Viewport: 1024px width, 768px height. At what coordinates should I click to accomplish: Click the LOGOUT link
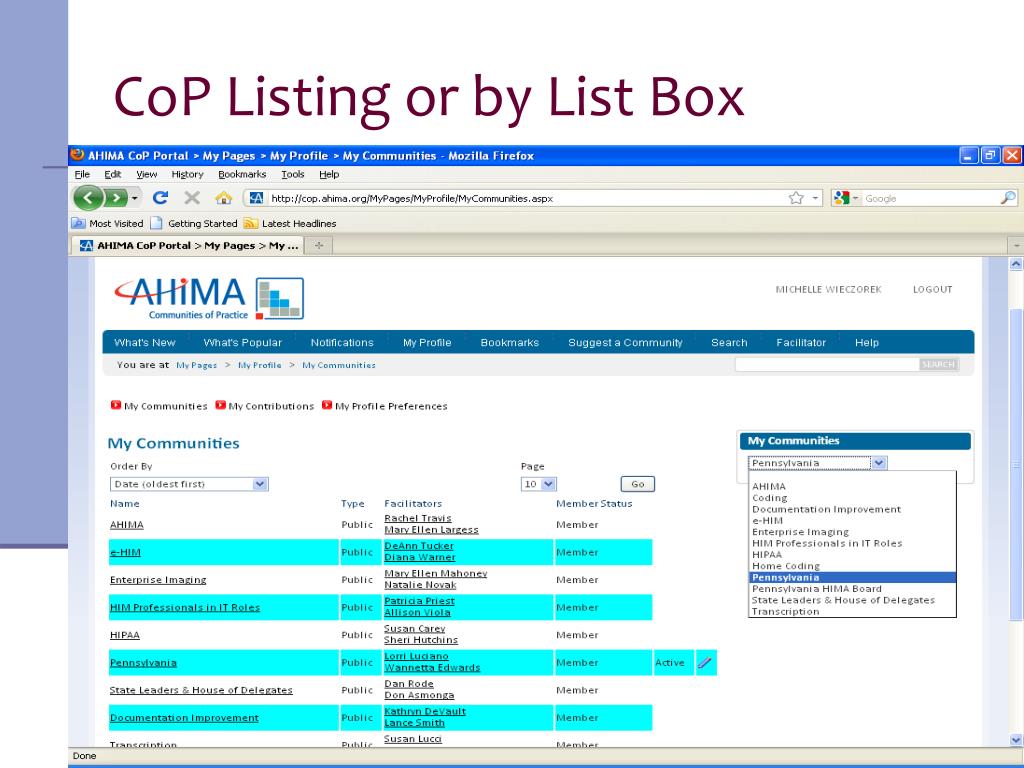tap(933, 289)
